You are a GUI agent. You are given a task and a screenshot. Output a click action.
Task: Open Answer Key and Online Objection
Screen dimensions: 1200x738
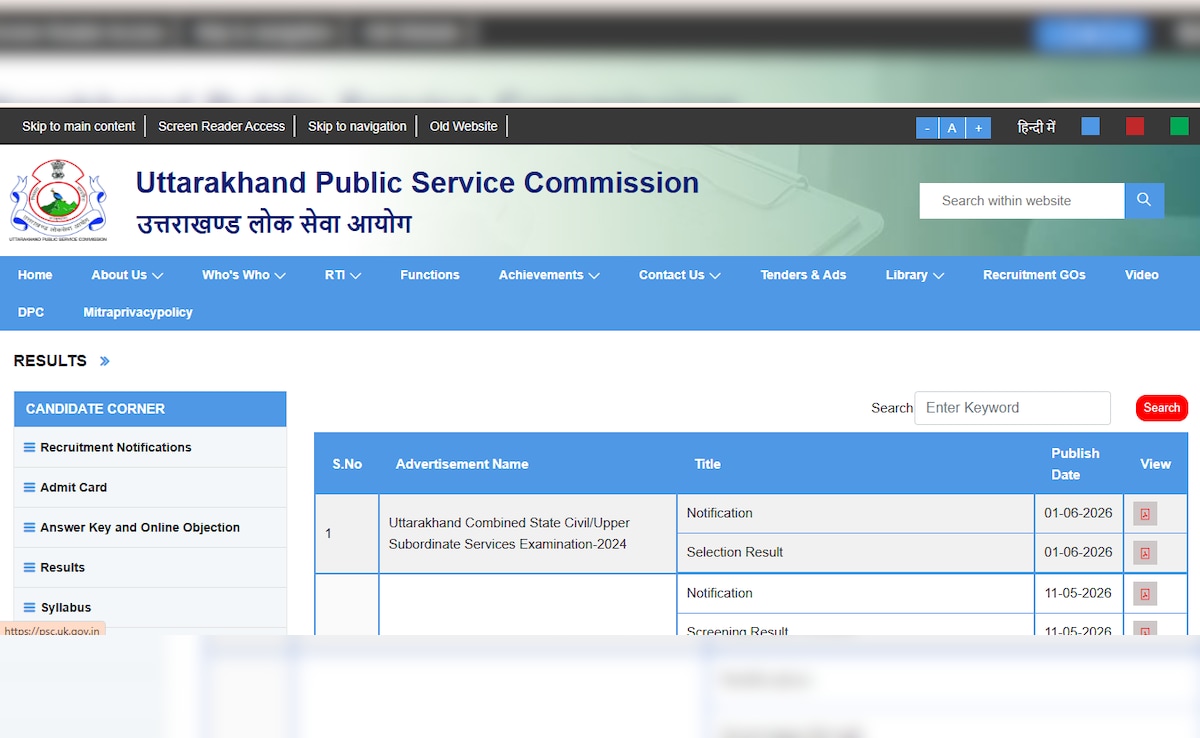(140, 527)
